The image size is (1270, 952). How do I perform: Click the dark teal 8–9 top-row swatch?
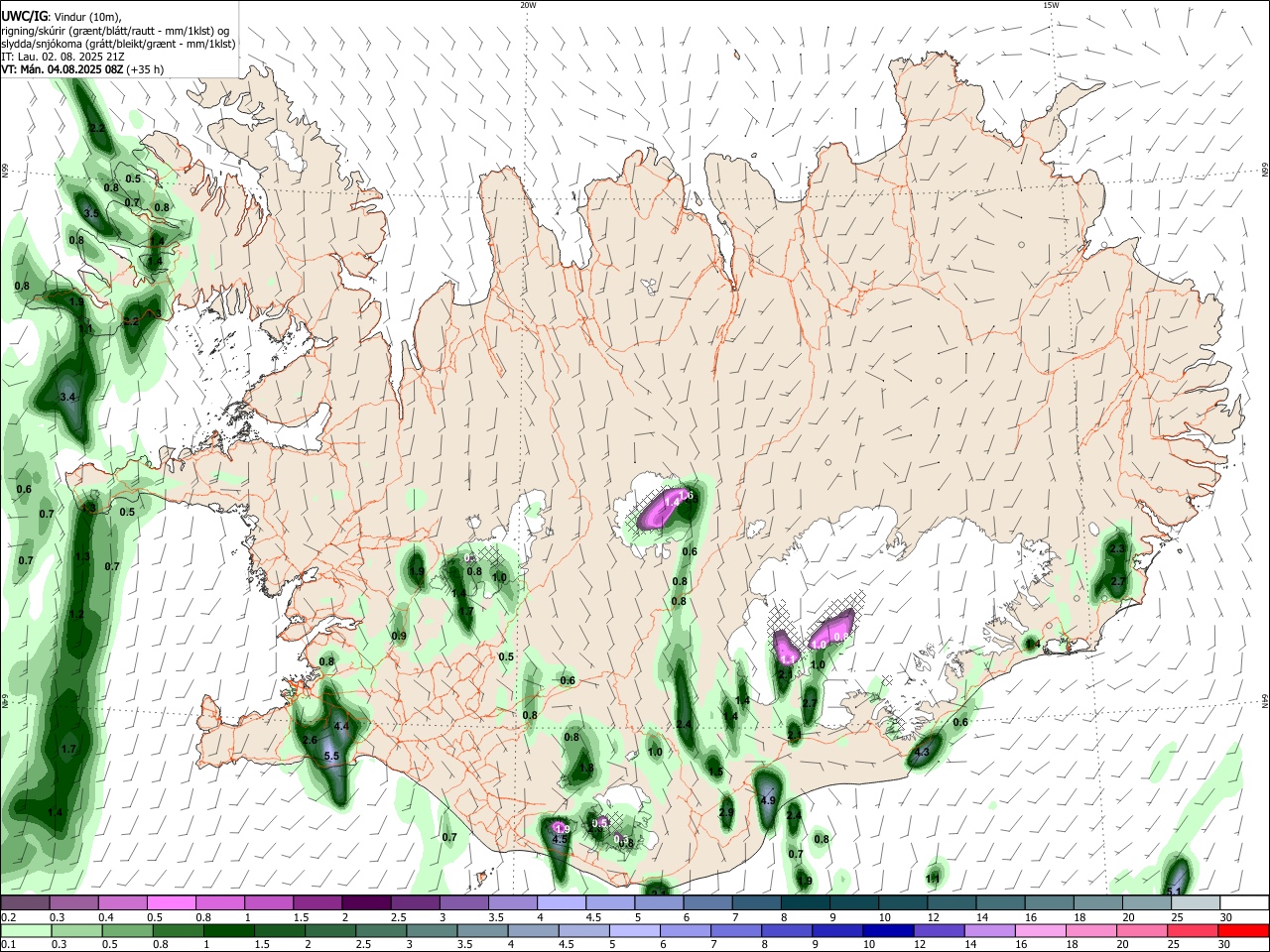click(805, 903)
